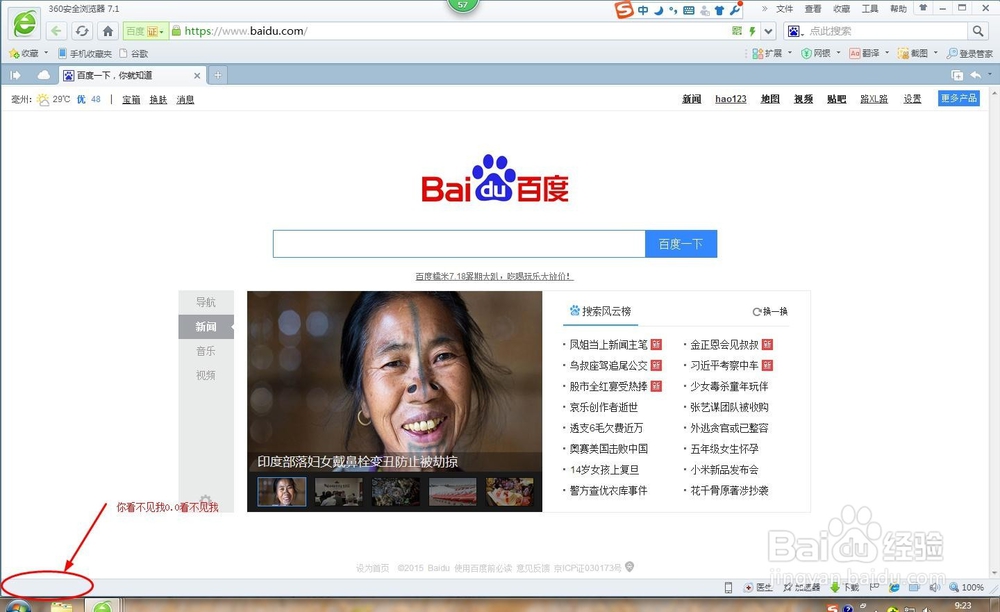
Task: Toggle Sogou punctuation mode
Action: pos(673,10)
